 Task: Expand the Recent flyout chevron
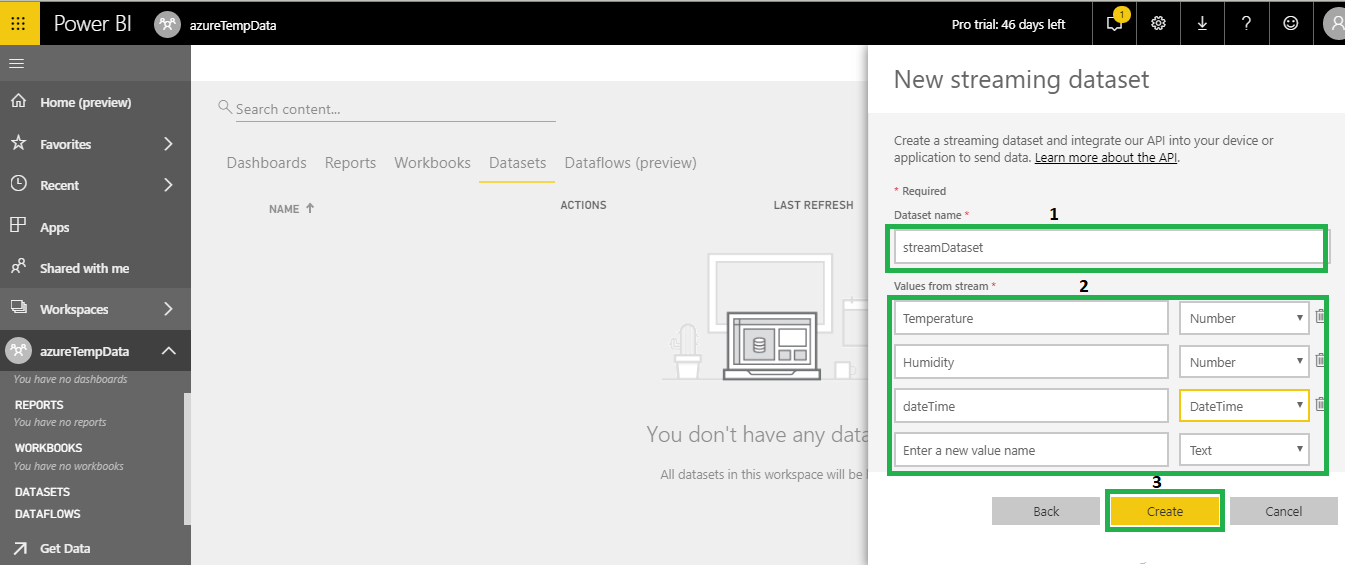[x=168, y=185]
